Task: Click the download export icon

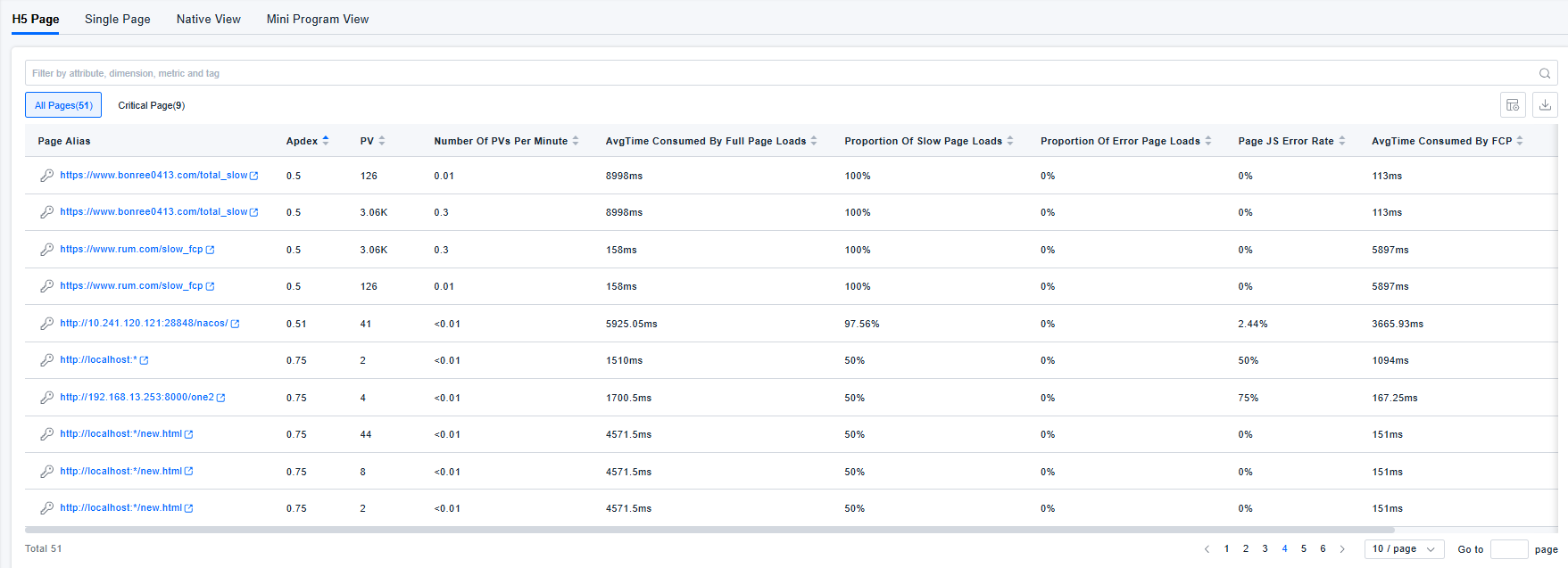Action: click(1545, 105)
